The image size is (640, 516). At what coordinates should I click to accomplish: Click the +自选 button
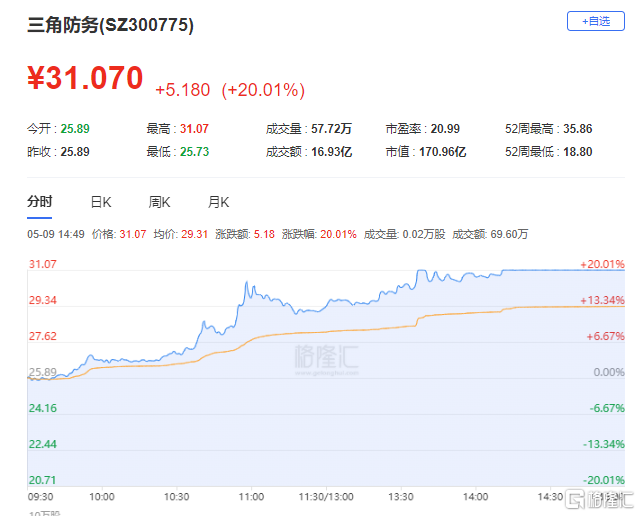(x=596, y=21)
